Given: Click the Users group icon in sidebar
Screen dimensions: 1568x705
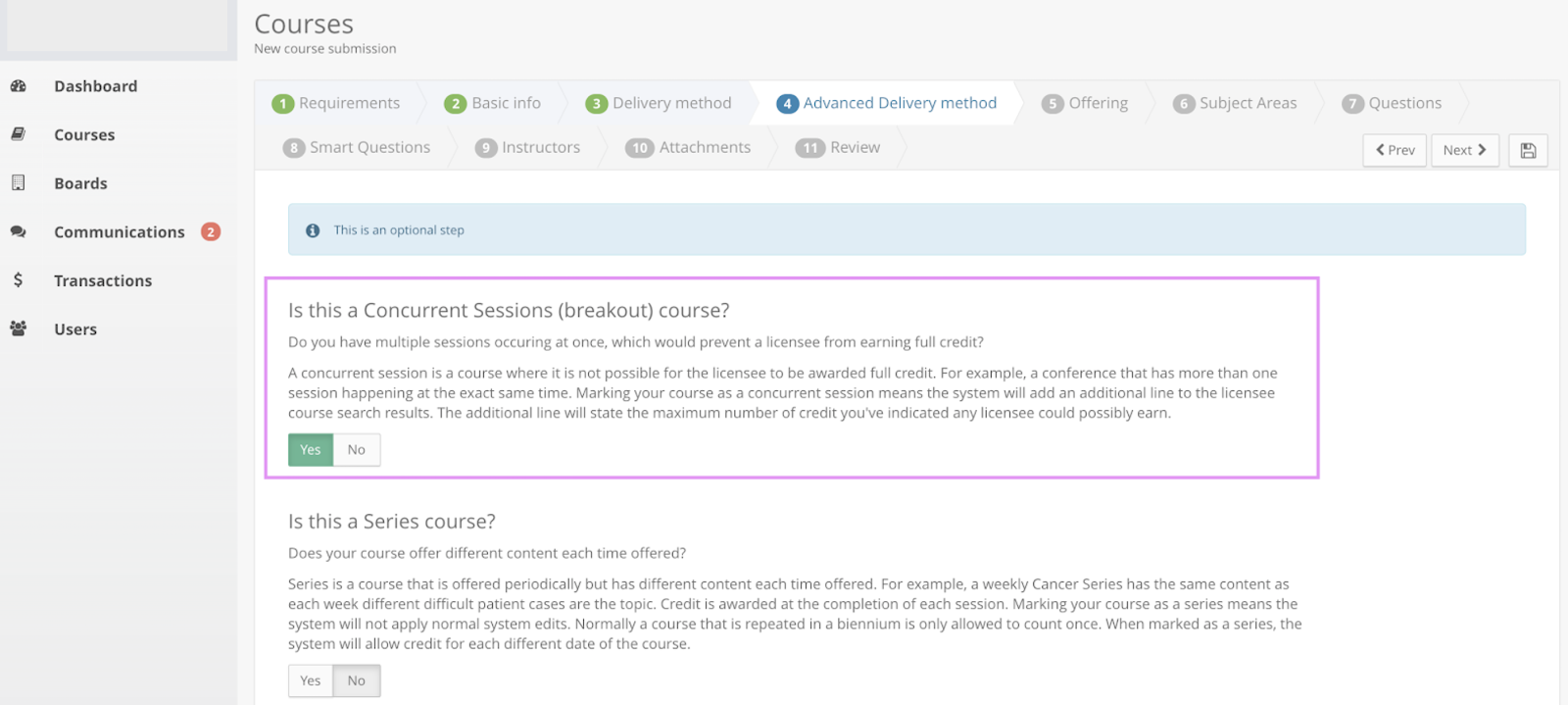Looking at the screenshot, I should (x=18, y=328).
